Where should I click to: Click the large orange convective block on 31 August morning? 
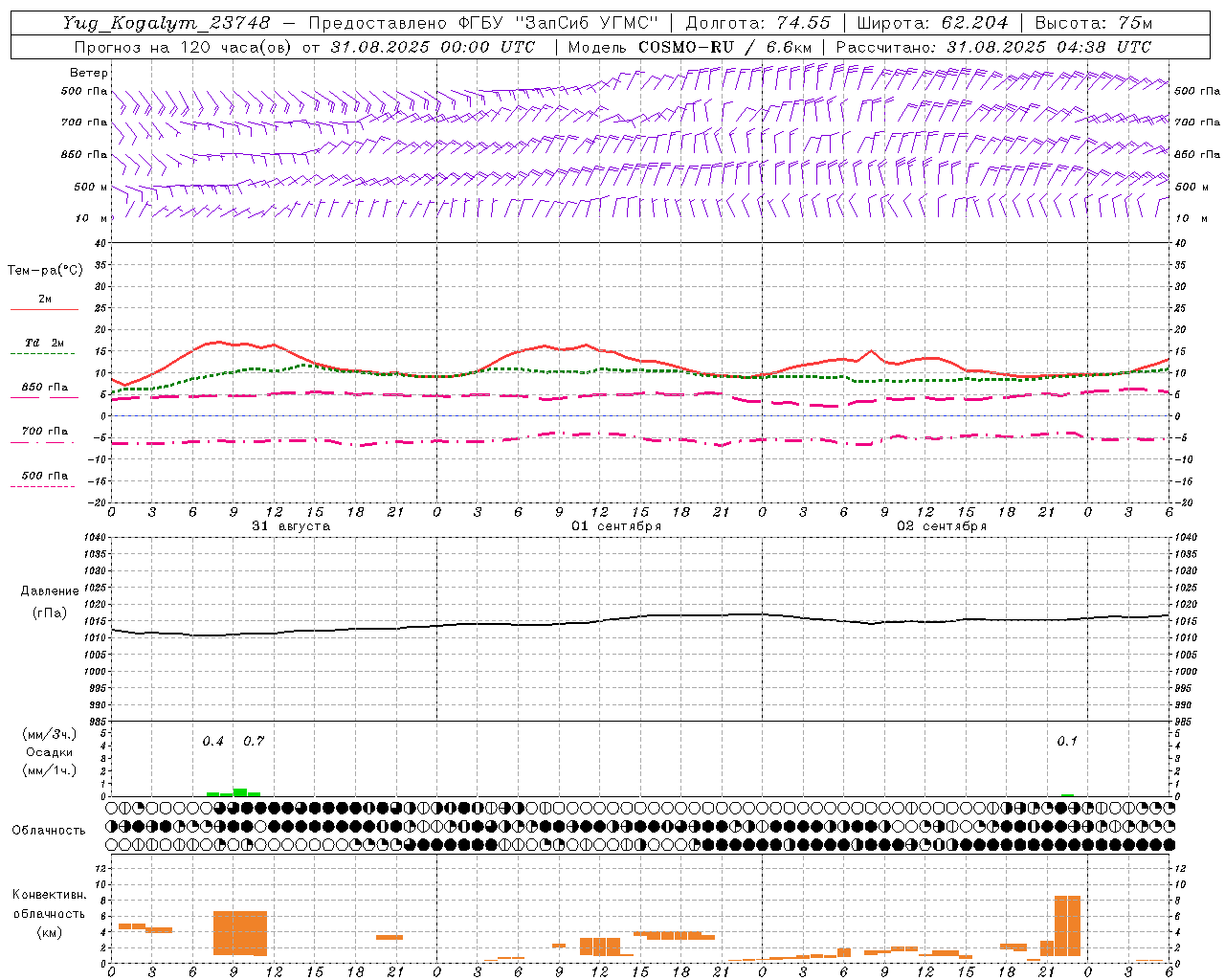coord(240,933)
